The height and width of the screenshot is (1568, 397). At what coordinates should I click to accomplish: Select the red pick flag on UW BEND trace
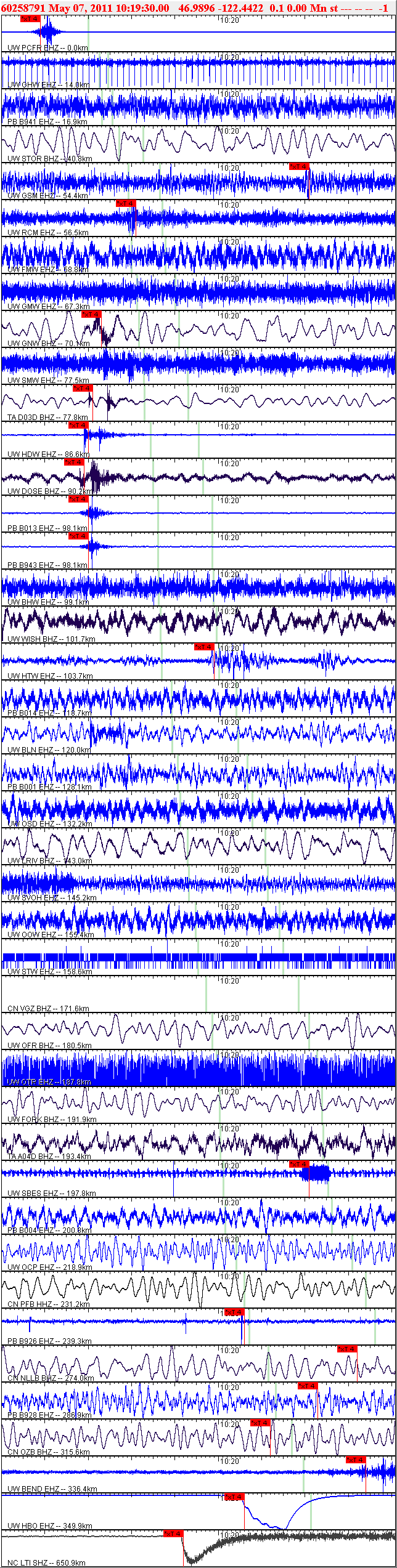coord(356,1460)
